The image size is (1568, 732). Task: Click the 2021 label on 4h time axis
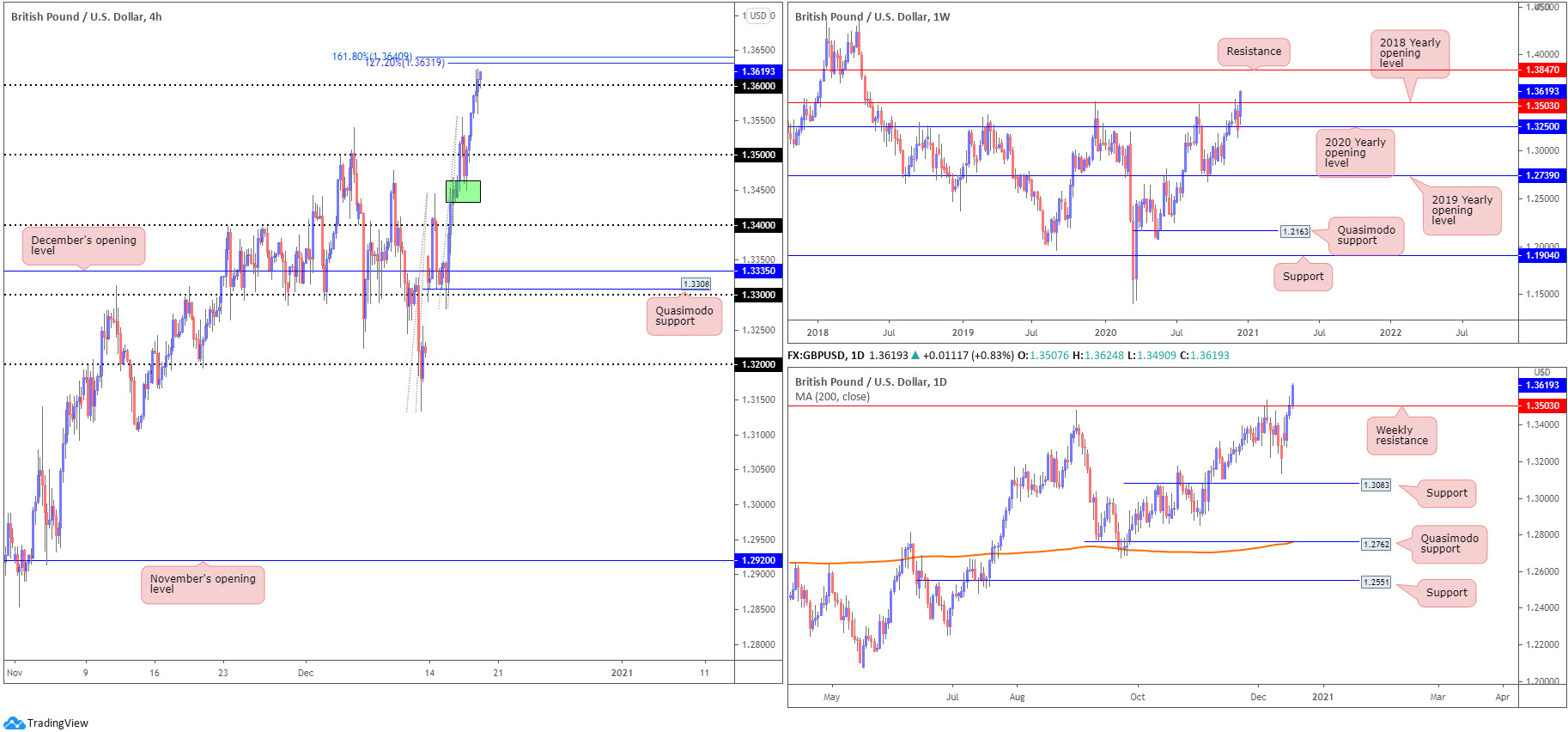point(622,673)
